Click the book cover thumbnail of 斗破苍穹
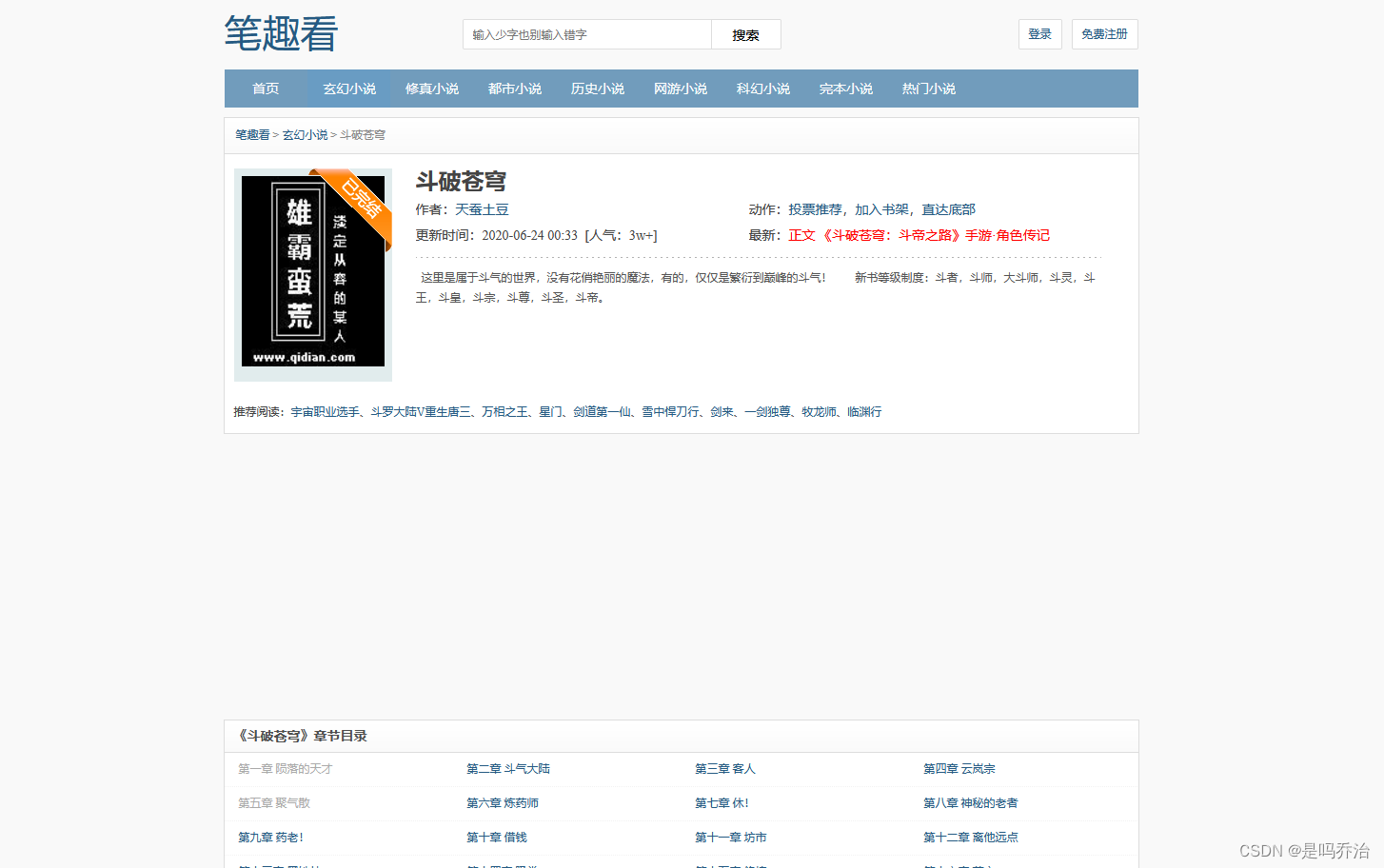Viewport: 1384px width, 868px height. click(312, 273)
